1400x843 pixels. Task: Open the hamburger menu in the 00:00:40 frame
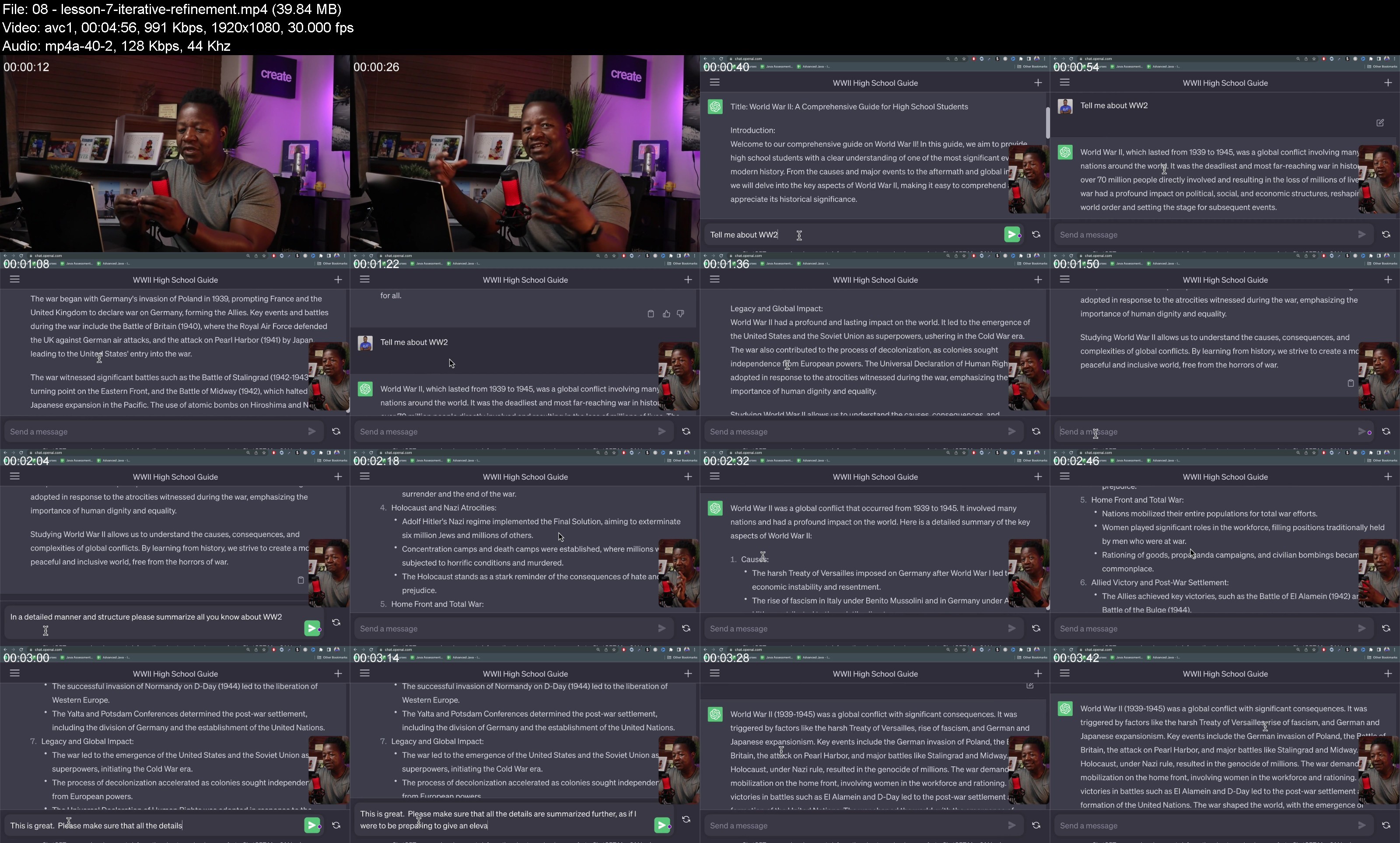click(715, 82)
